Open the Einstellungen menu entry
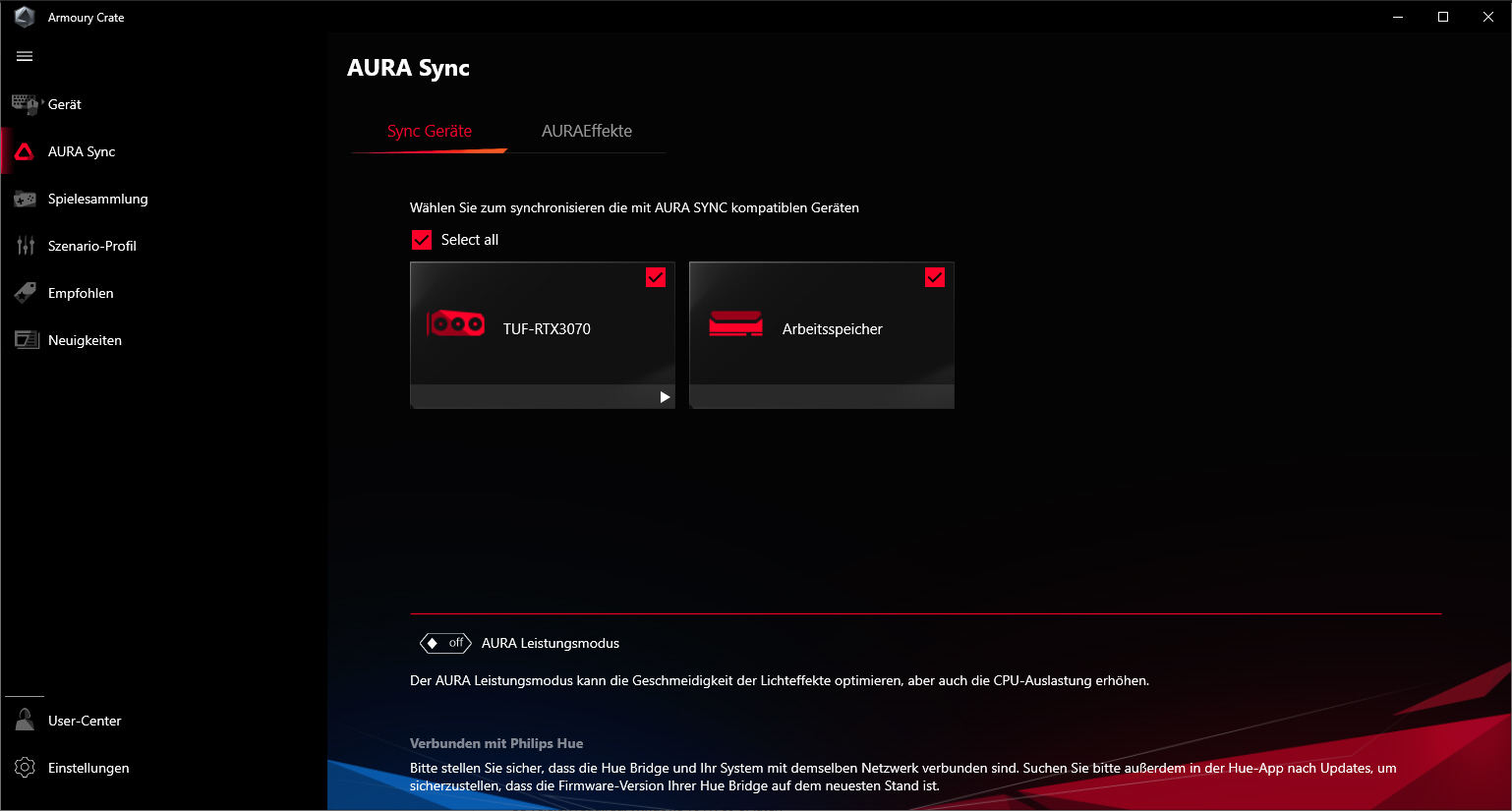The width and height of the screenshot is (1512, 811). click(x=163, y=768)
